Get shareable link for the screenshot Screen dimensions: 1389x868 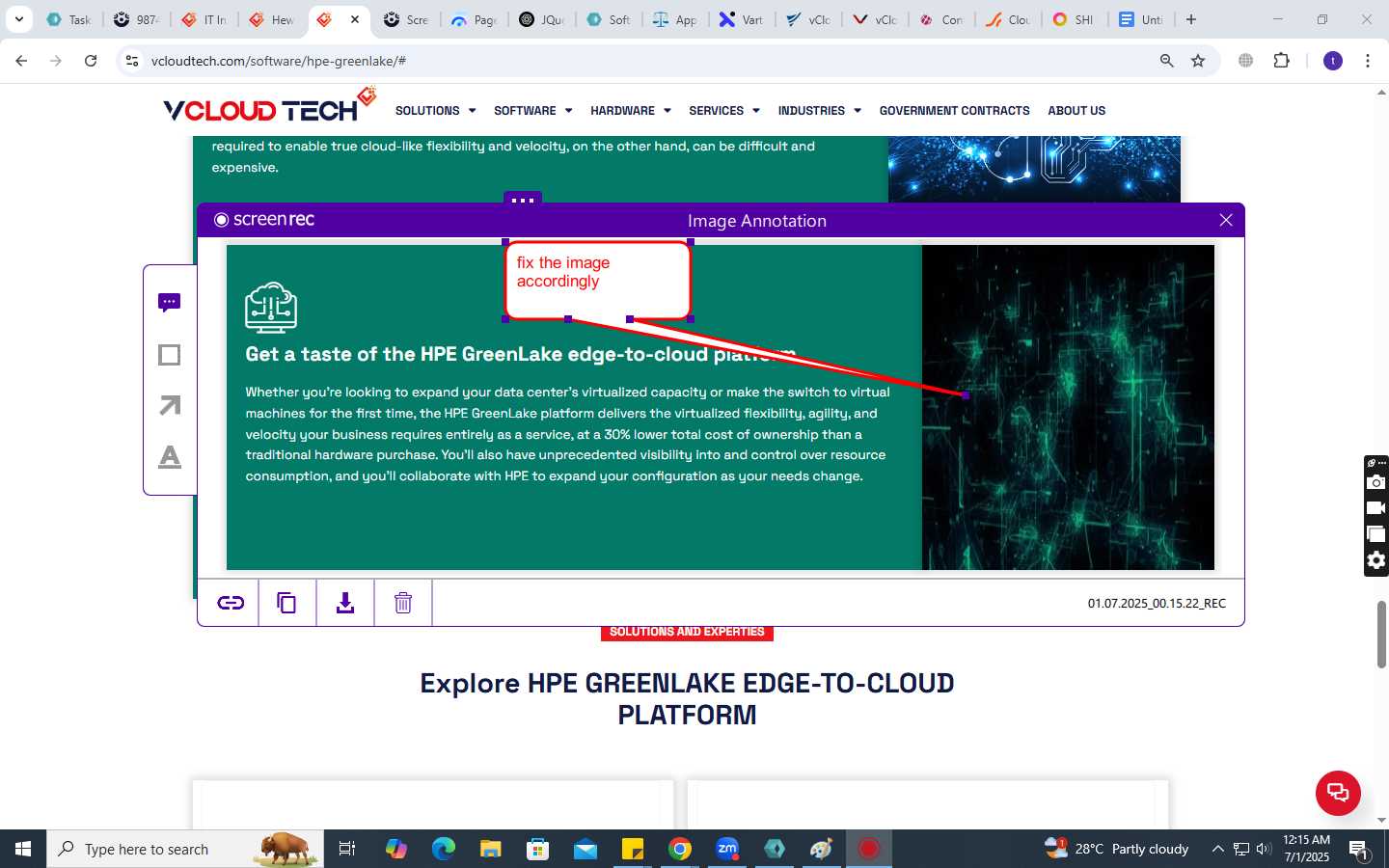point(231,603)
